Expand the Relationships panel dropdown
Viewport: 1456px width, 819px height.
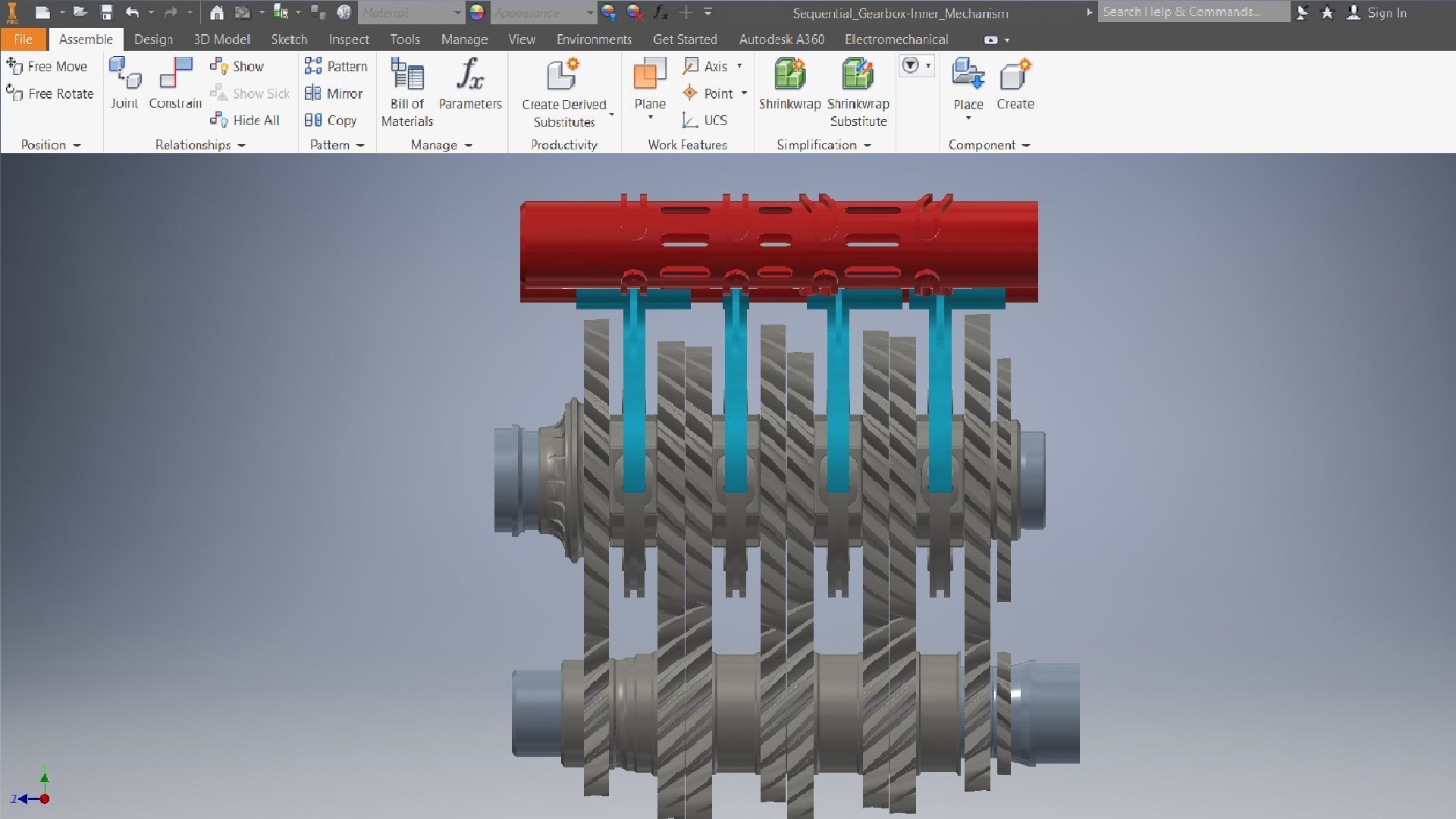click(241, 146)
